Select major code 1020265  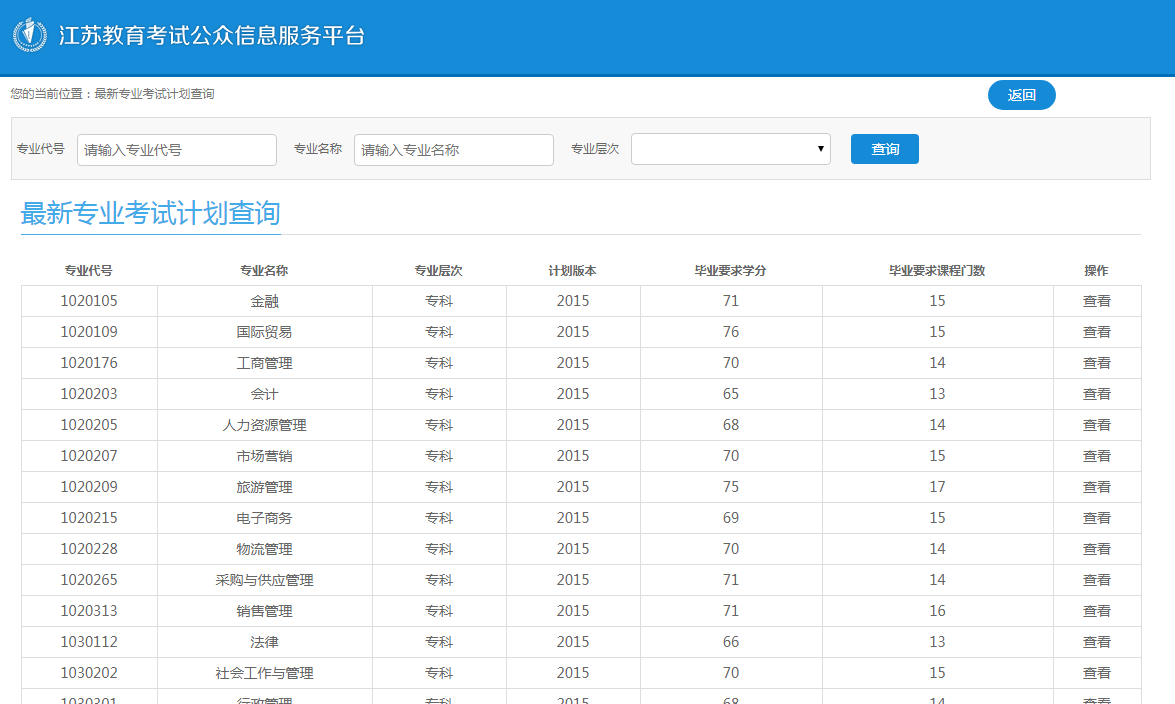pyautogui.click(x=89, y=580)
